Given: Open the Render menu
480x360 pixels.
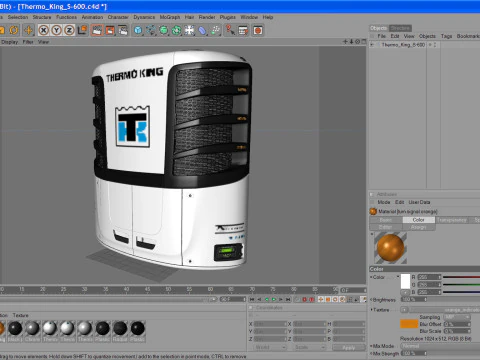Looking at the screenshot, I should point(207,17).
